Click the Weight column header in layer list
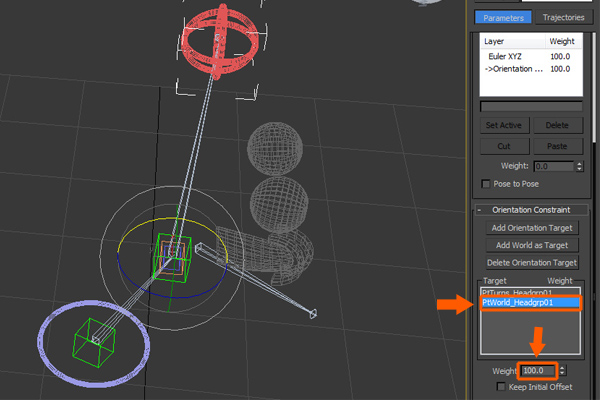The width and height of the screenshot is (600, 400). [563, 41]
